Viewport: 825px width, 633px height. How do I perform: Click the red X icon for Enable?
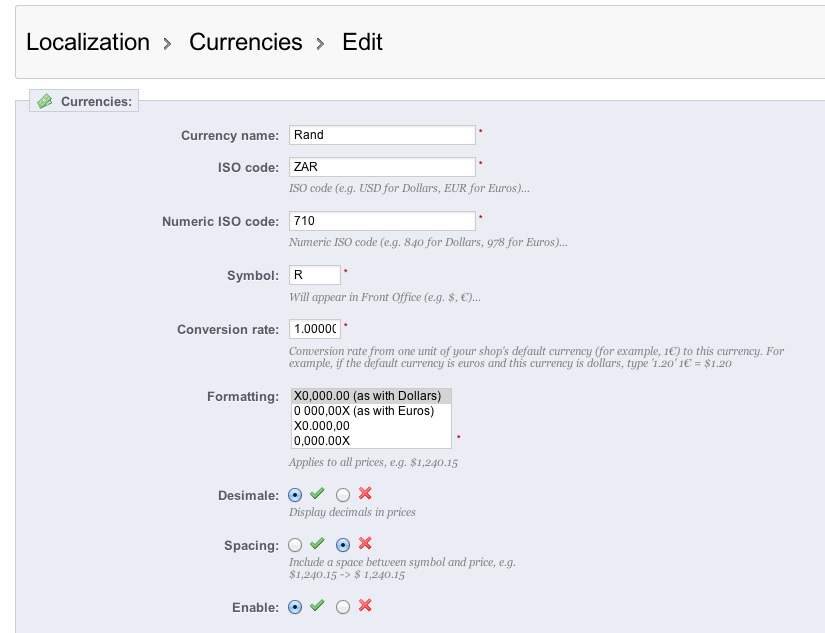coord(365,606)
